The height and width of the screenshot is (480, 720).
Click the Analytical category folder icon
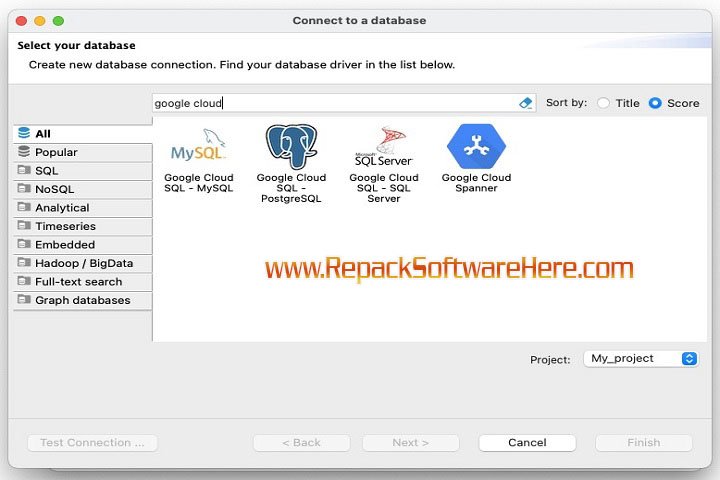point(24,207)
